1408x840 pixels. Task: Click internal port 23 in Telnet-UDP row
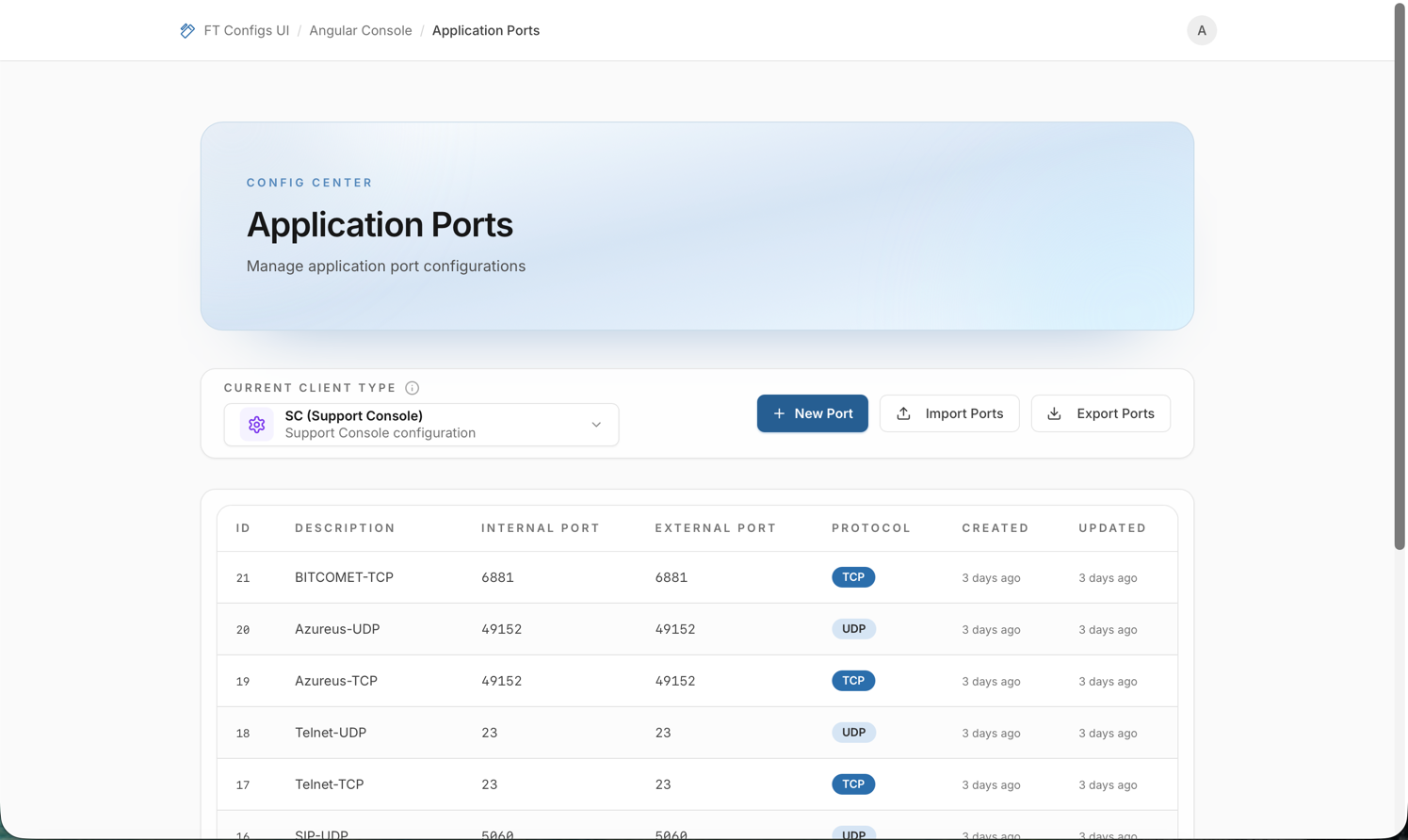coord(489,733)
